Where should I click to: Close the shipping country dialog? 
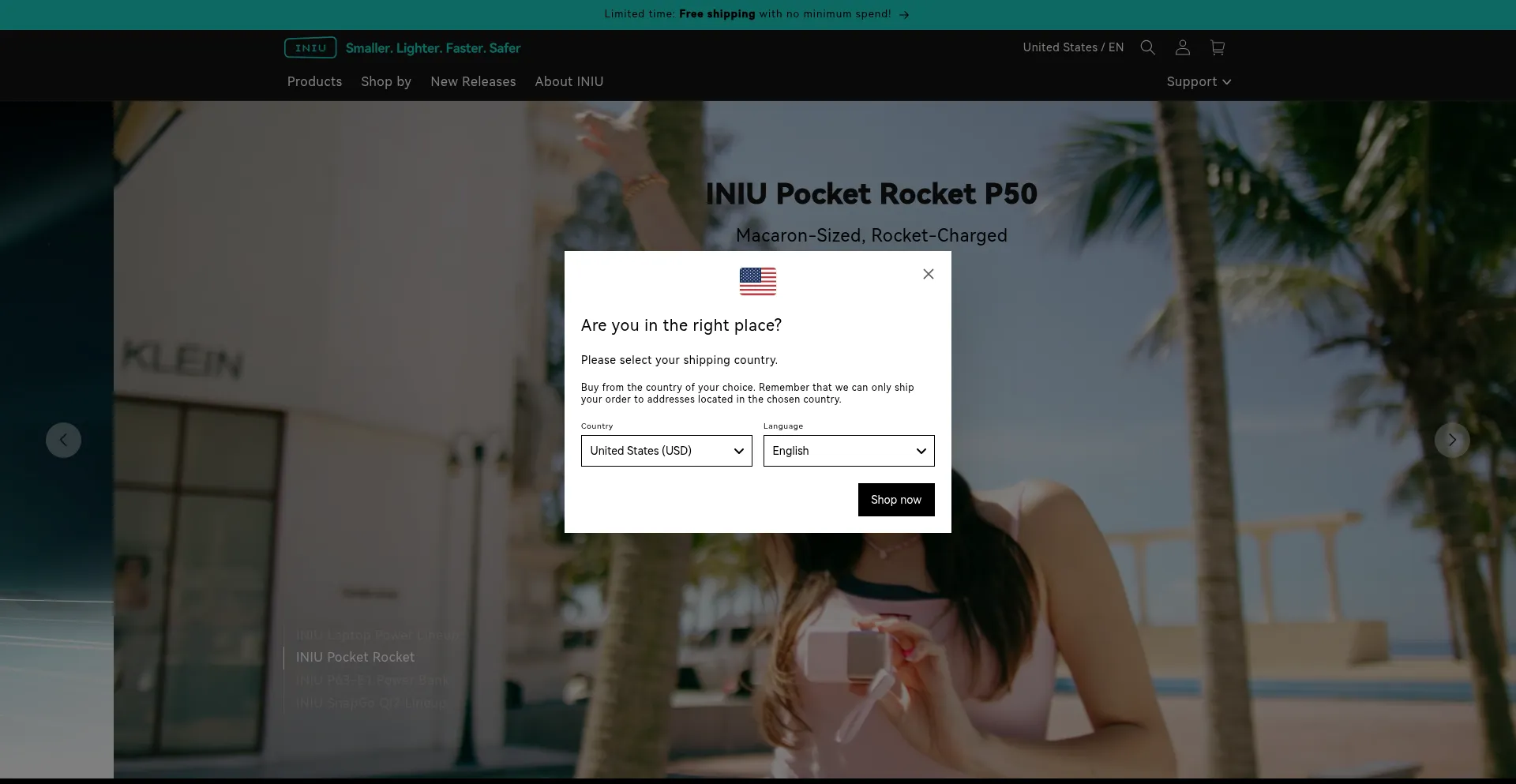tap(929, 274)
